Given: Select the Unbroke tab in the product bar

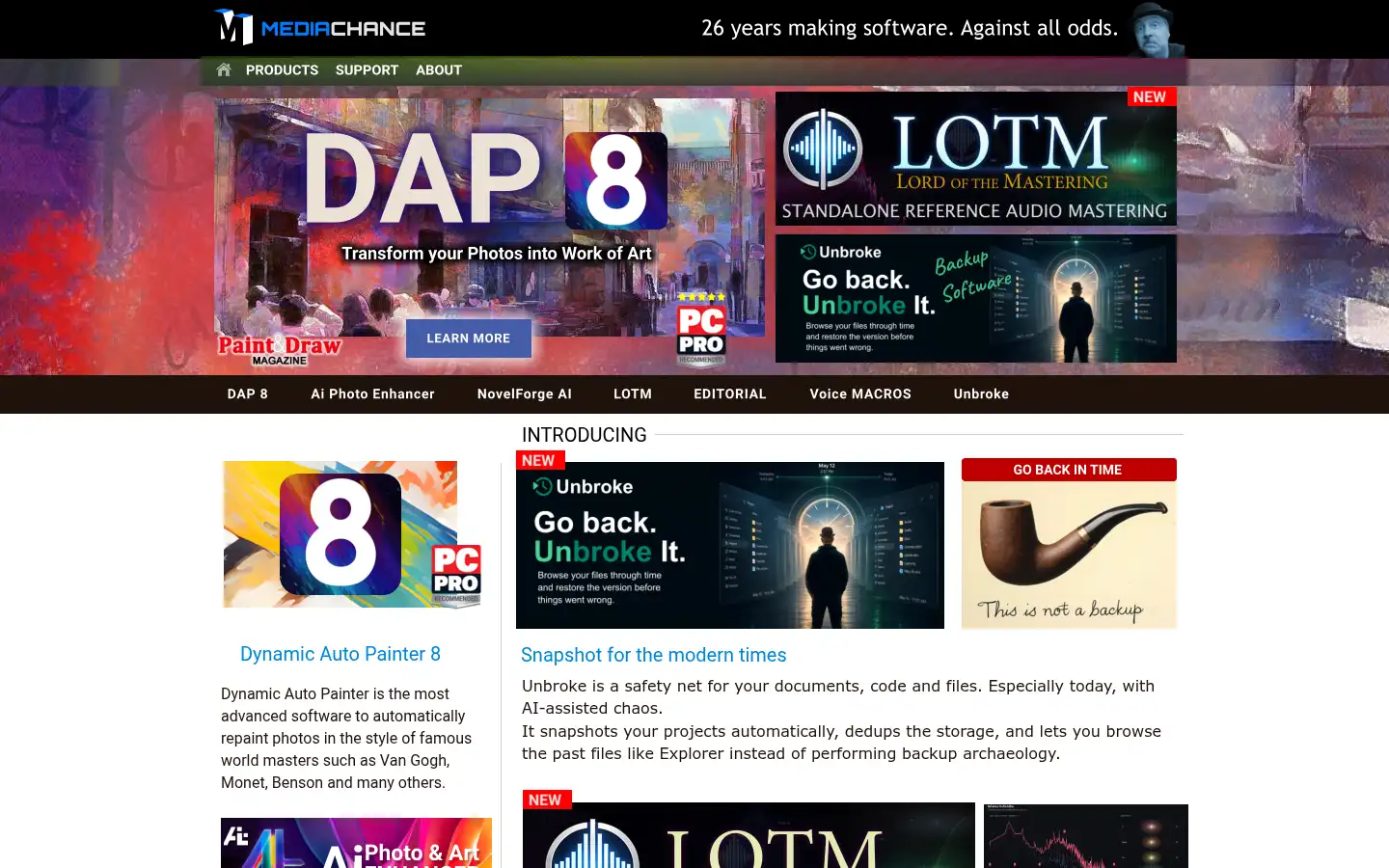Looking at the screenshot, I should click(x=982, y=394).
